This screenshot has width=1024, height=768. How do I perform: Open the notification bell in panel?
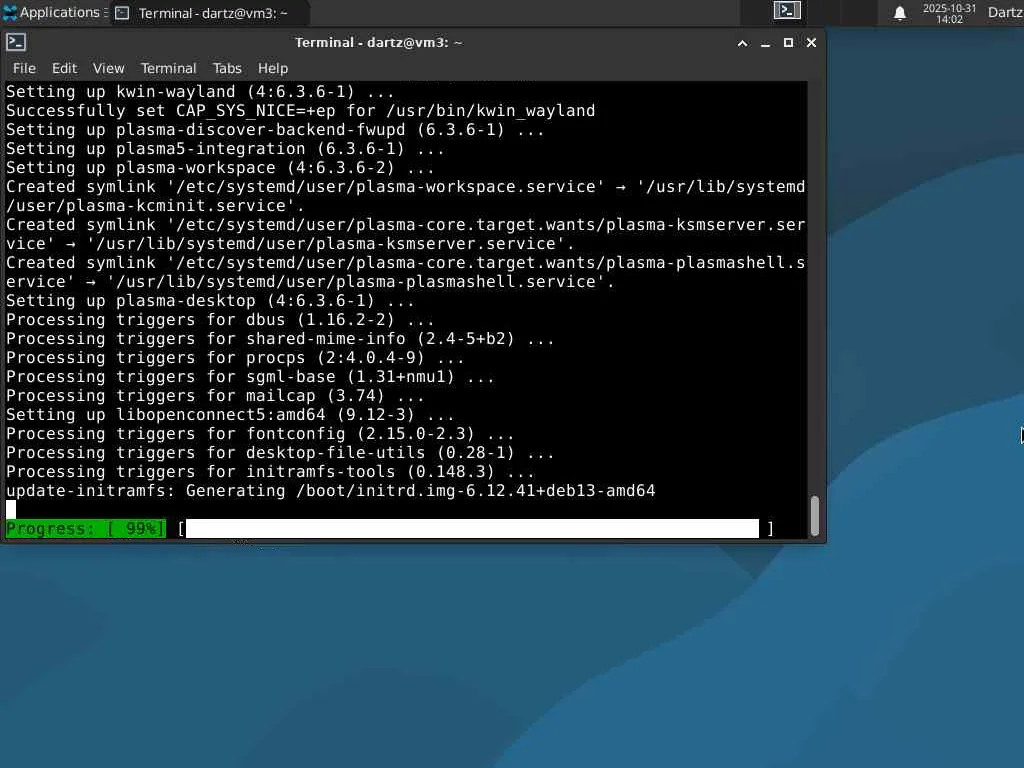900,13
